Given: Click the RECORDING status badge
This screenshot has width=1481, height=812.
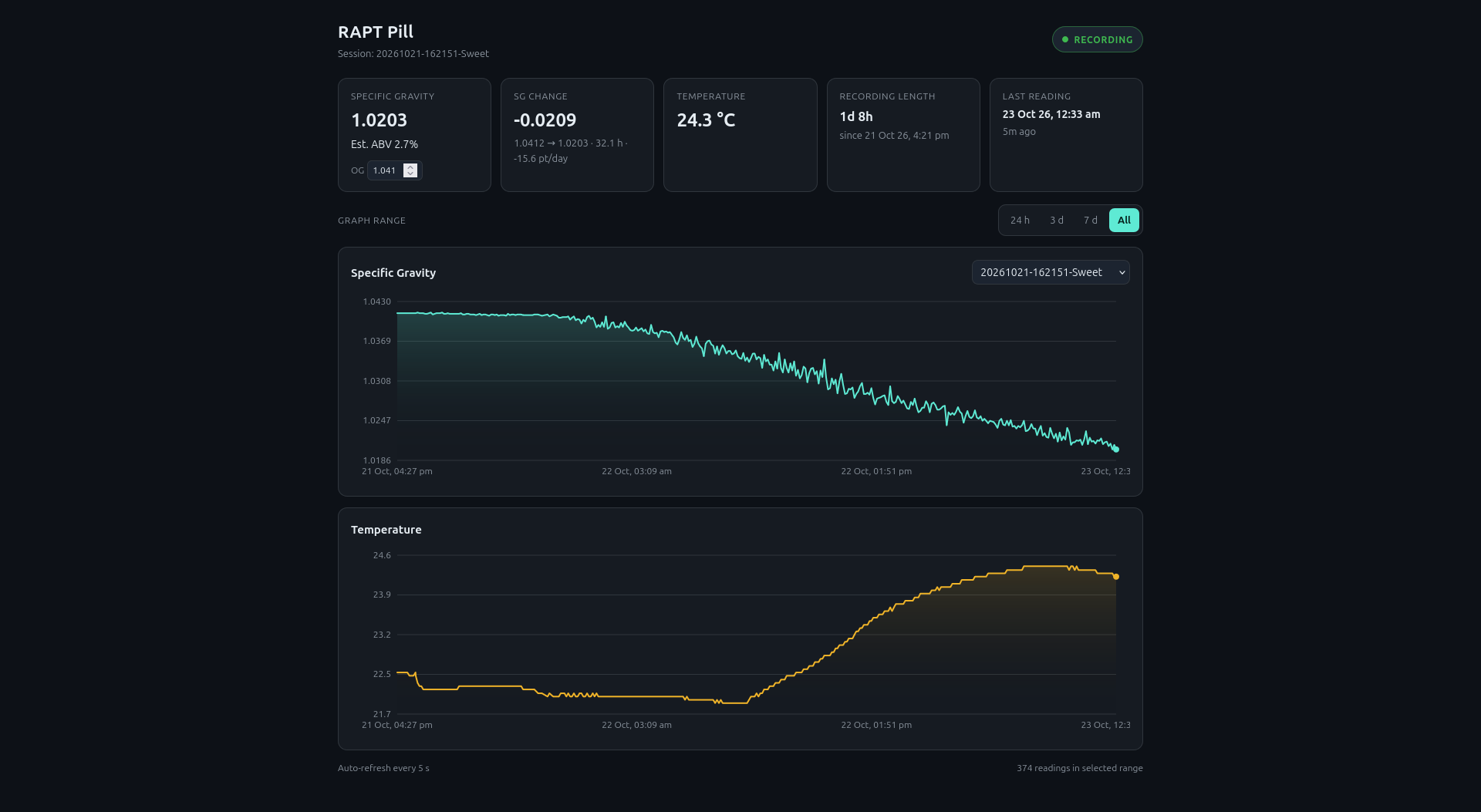Looking at the screenshot, I should tap(1097, 39).
